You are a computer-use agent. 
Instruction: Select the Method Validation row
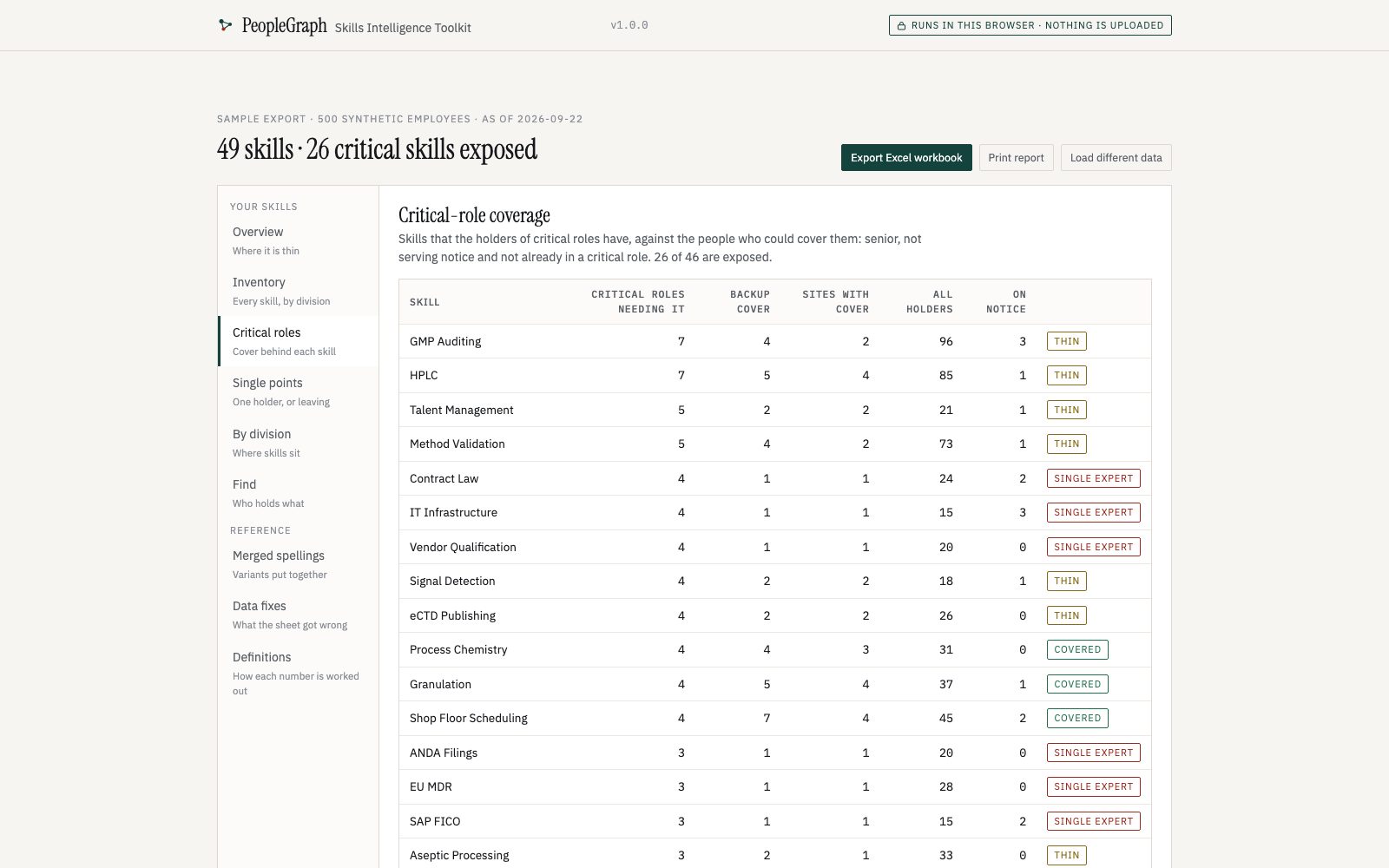pyautogui.click(x=775, y=444)
